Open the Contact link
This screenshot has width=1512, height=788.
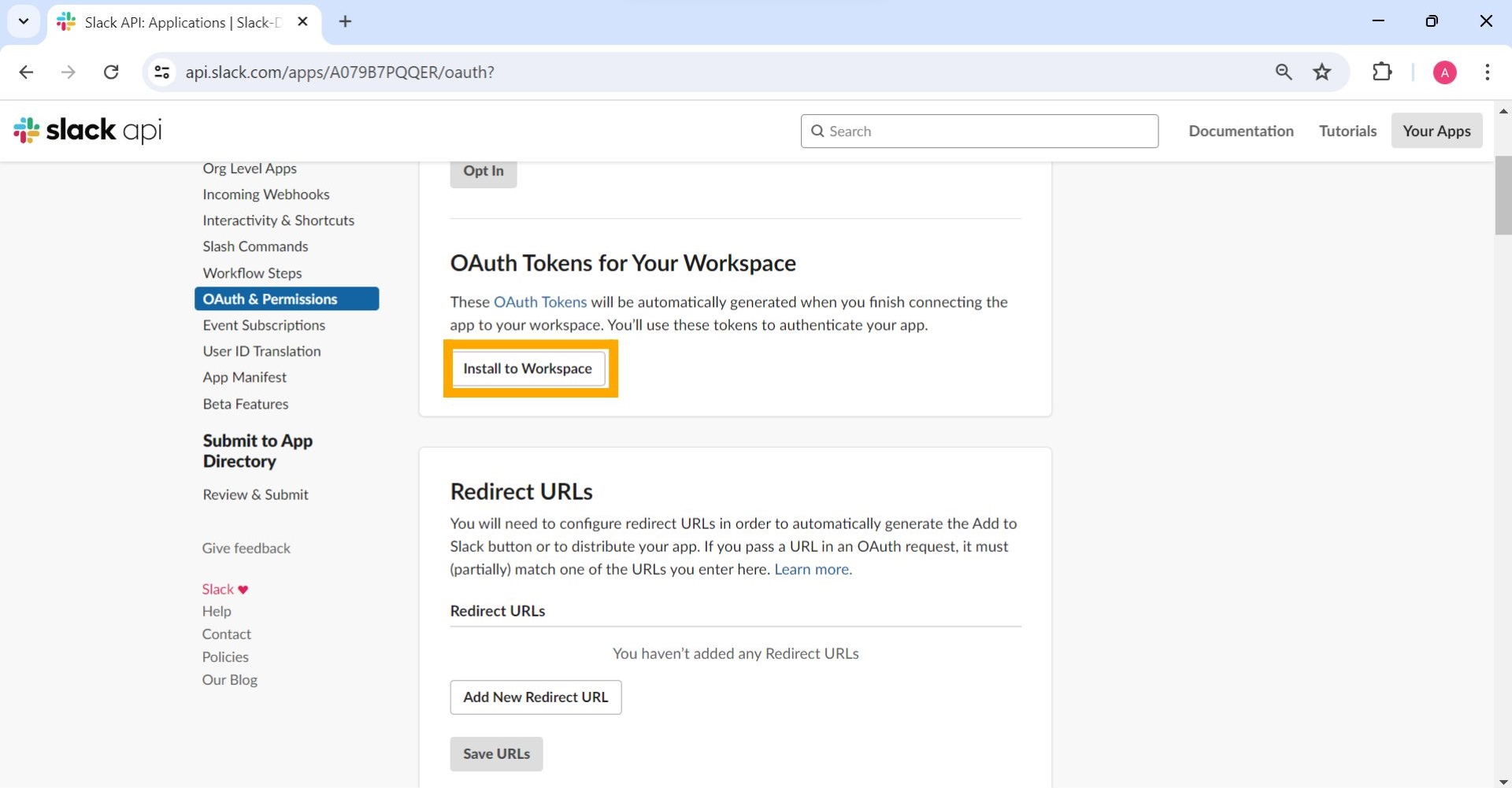[x=226, y=634]
